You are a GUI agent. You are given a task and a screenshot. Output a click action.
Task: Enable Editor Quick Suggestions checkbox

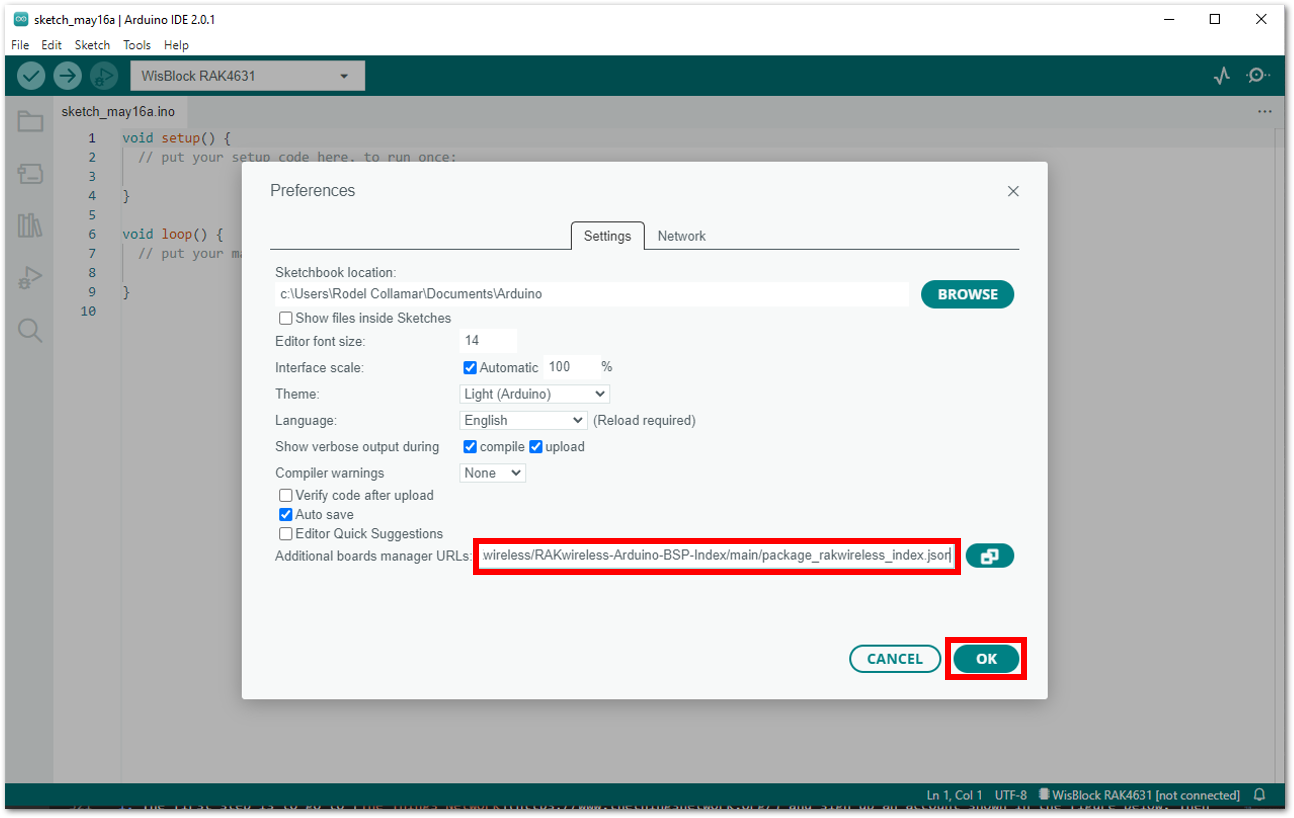[286, 534]
